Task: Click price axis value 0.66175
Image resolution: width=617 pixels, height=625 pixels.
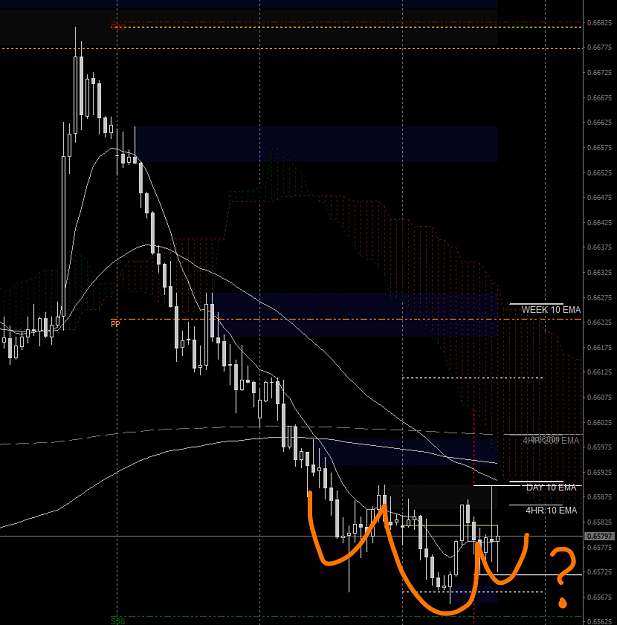Action: coord(599,348)
